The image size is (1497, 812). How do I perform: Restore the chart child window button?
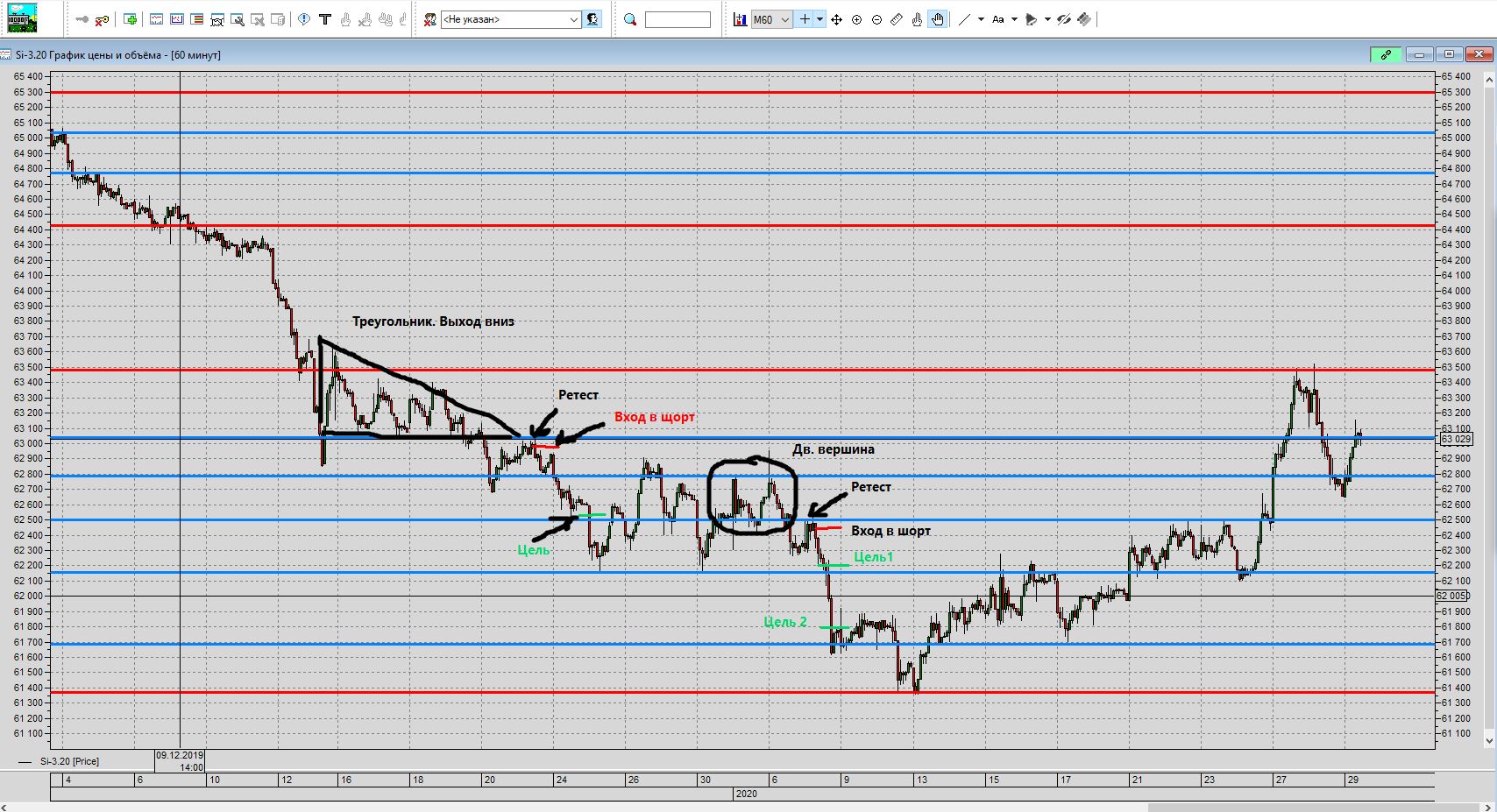coord(1449,54)
